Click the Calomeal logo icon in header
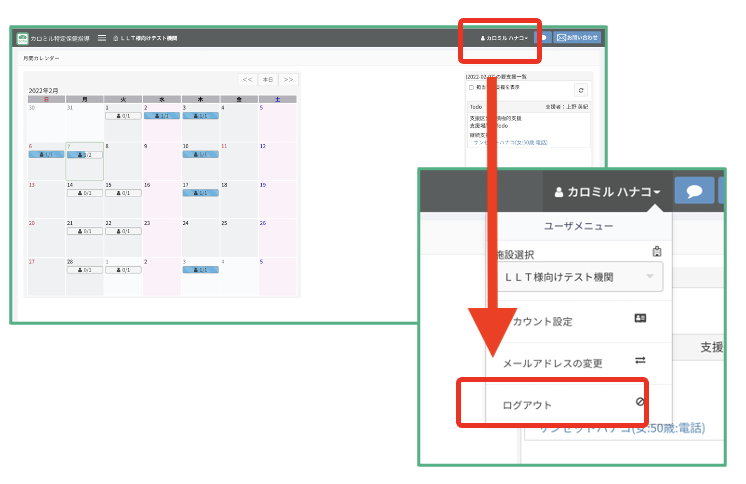This screenshot has width=746, height=484. click(22, 38)
